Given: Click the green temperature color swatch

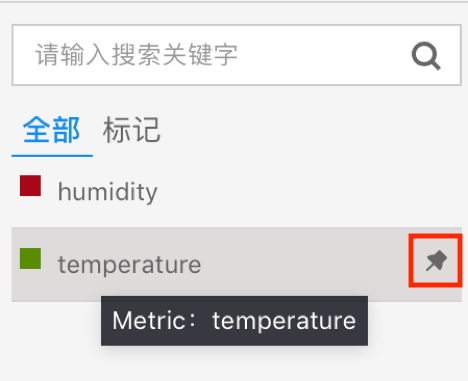Looking at the screenshot, I should click(x=30, y=258).
